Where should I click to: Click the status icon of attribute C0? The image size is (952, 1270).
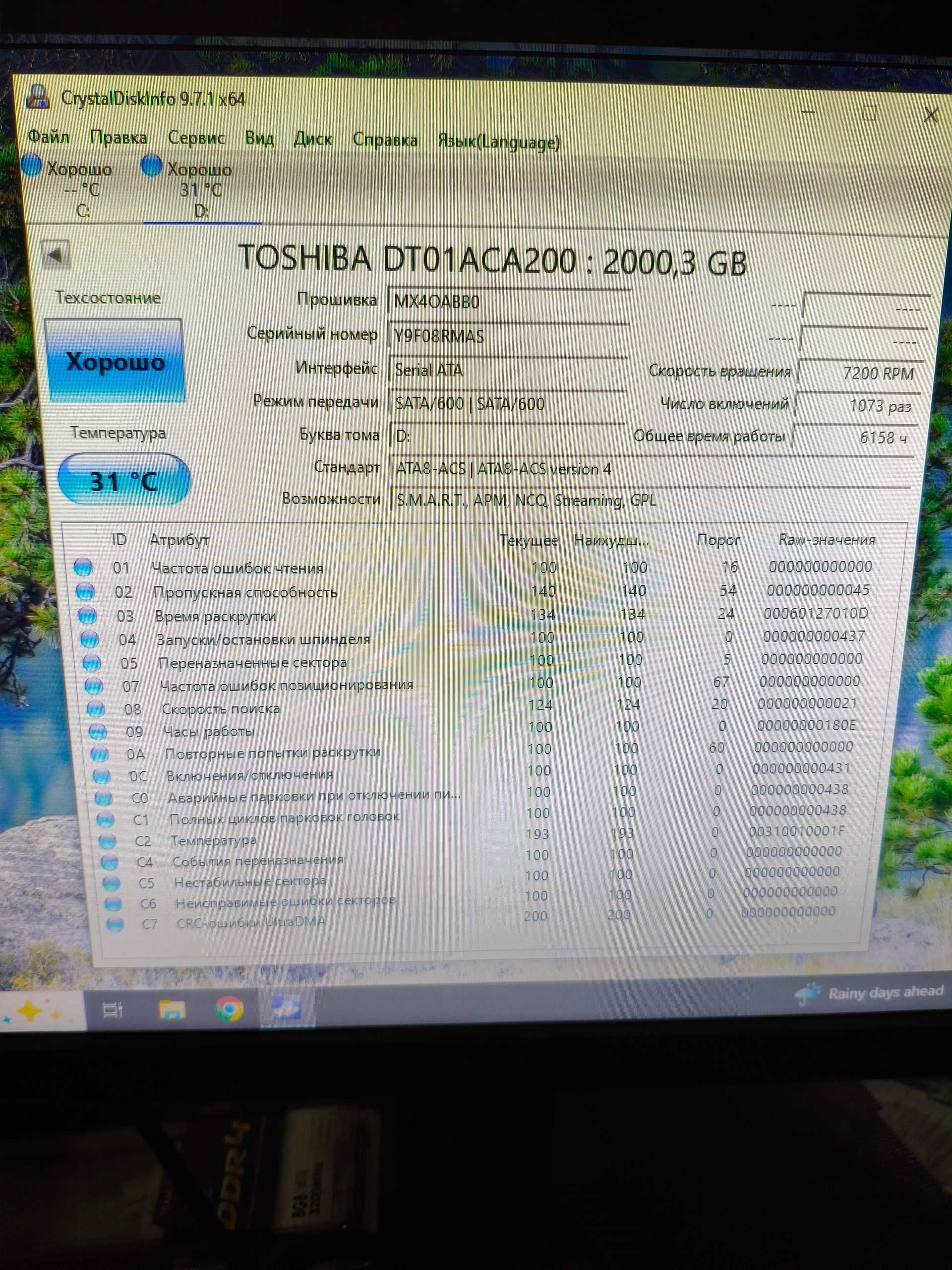point(104,798)
